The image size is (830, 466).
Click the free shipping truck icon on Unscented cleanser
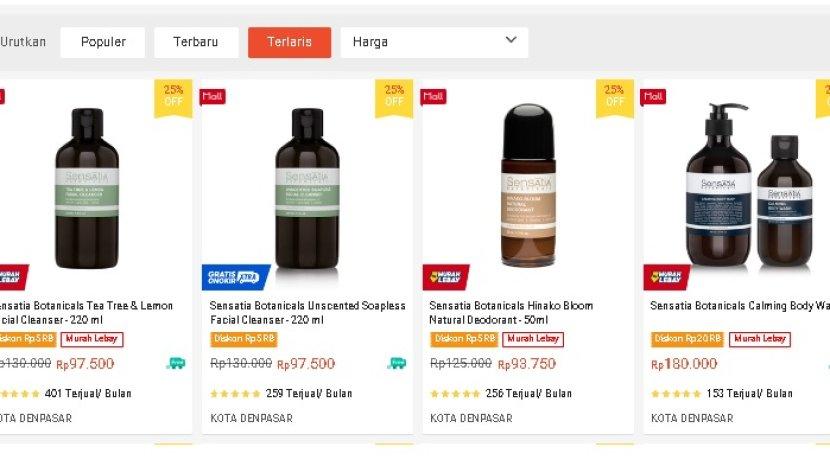click(x=397, y=363)
